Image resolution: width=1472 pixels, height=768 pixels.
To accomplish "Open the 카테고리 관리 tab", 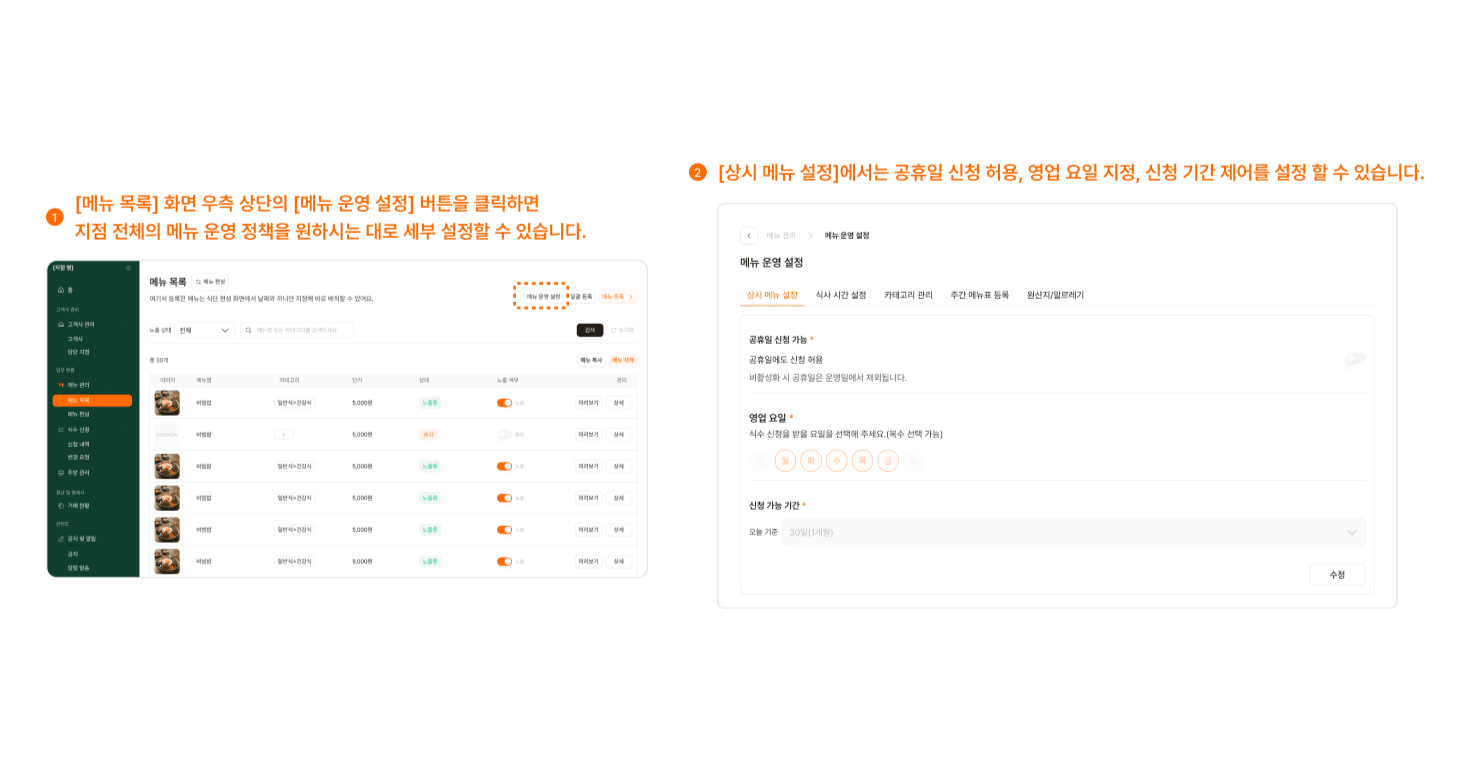I will click(908, 295).
